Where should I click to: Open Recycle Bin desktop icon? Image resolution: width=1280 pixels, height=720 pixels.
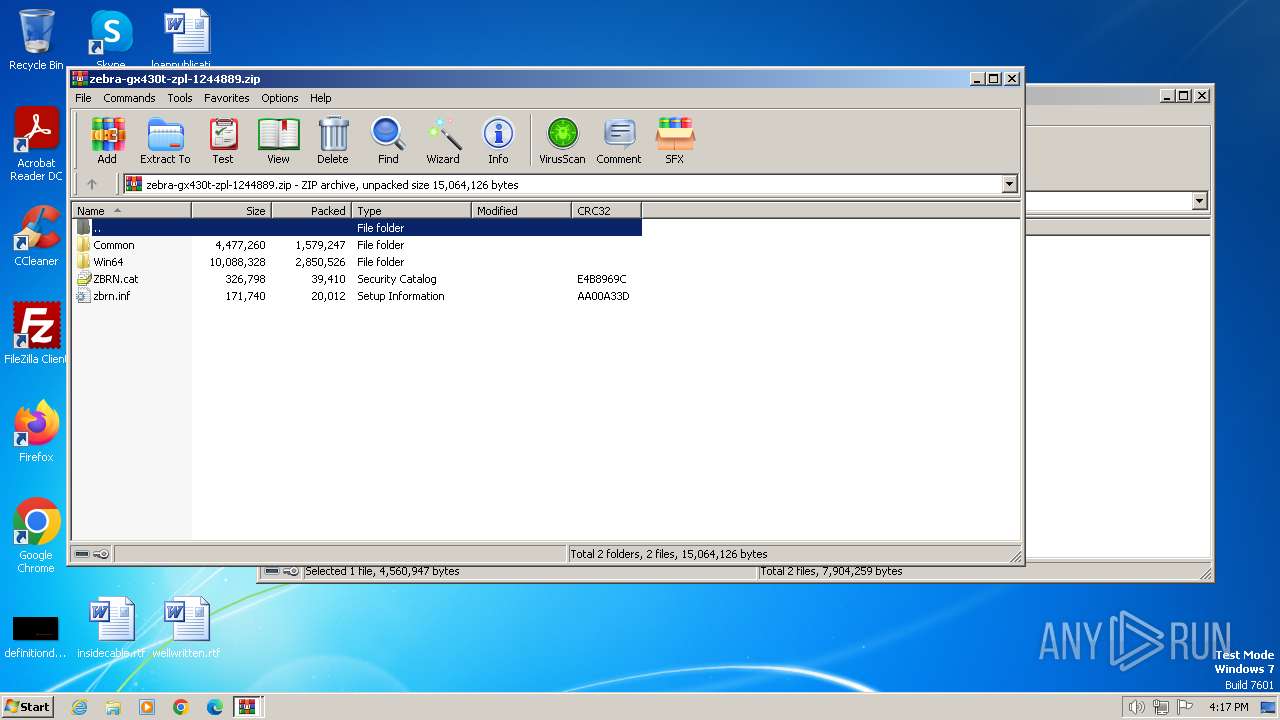(36, 40)
